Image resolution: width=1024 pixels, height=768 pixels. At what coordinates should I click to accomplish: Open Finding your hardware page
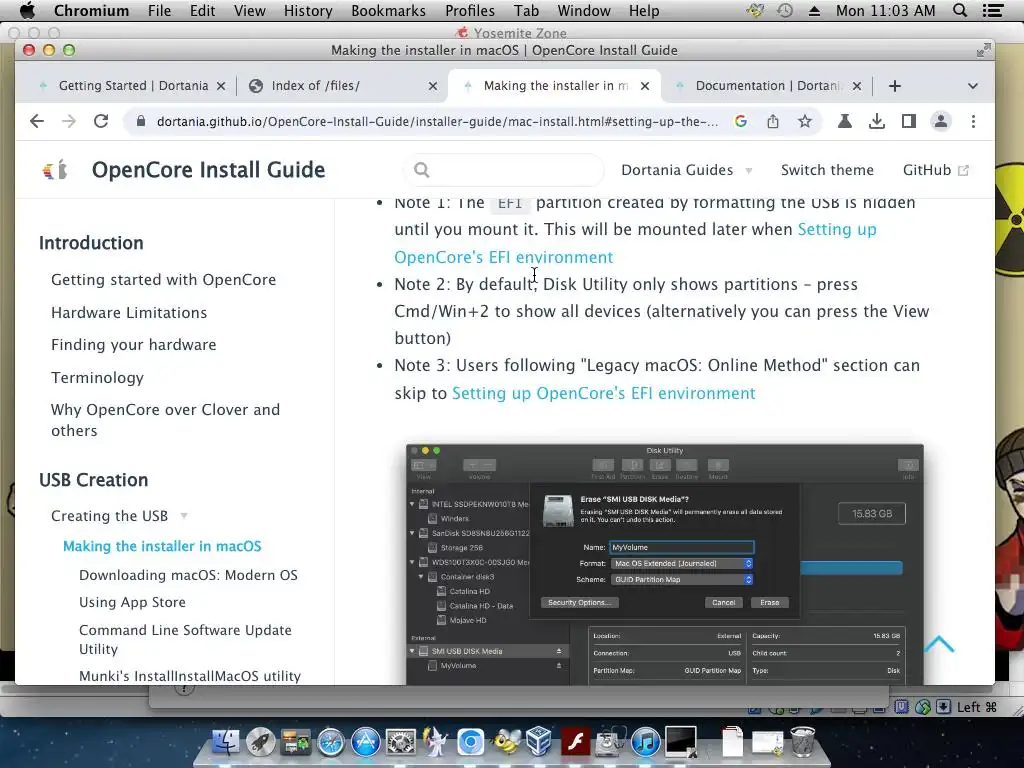pos(133,345)
